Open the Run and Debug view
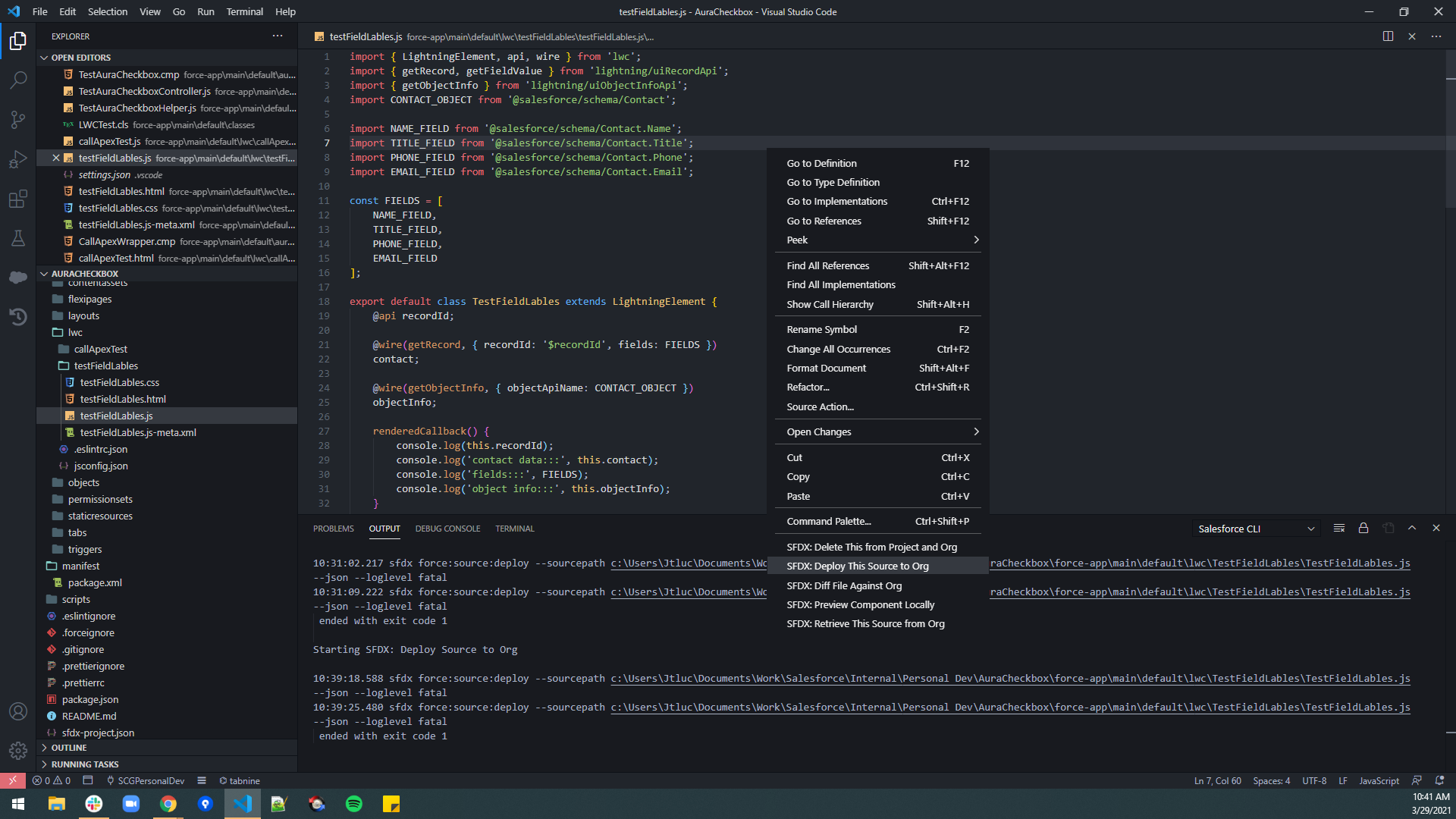This screenshot has height=819, width=1456. point(18,159)
